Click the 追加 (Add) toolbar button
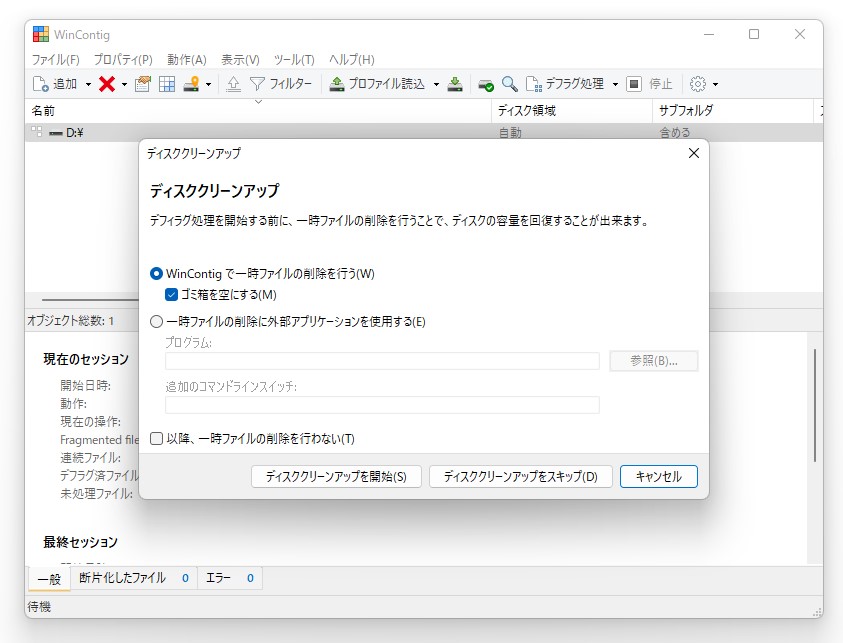 [x=54, y=84]
